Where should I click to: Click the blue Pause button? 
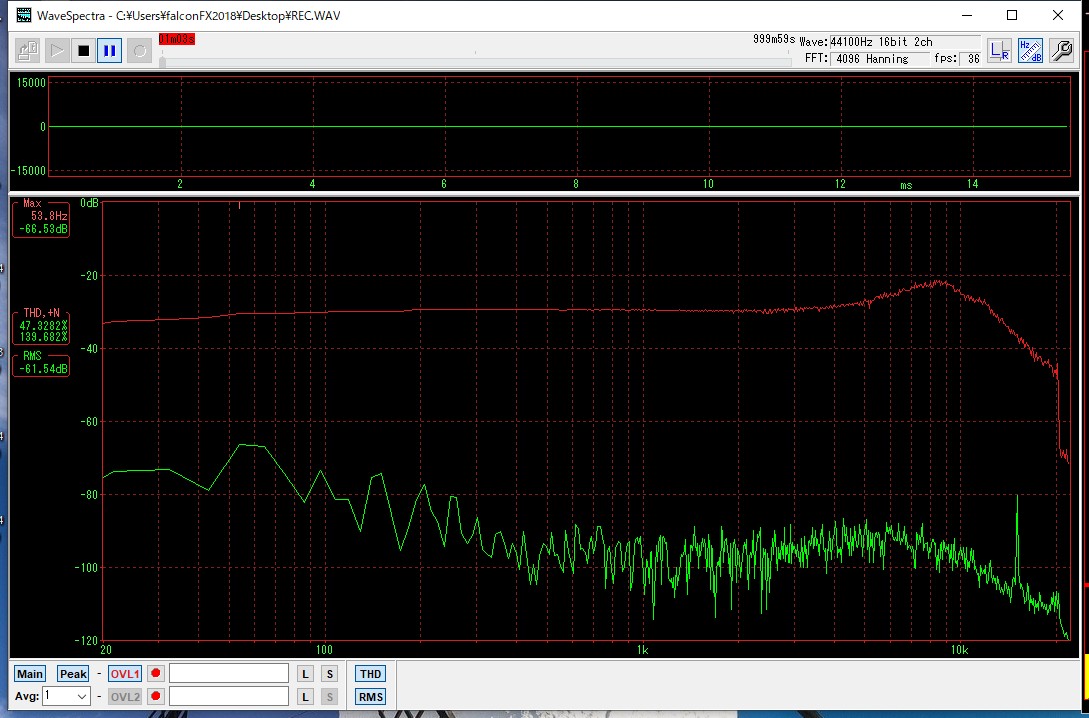(110, 50)
